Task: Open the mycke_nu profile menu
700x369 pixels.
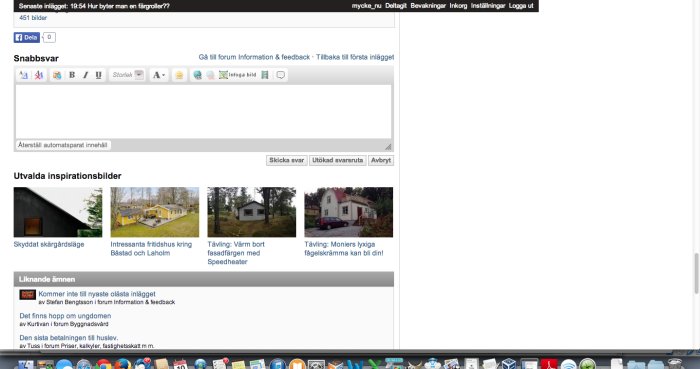Action: pos(367,6)
